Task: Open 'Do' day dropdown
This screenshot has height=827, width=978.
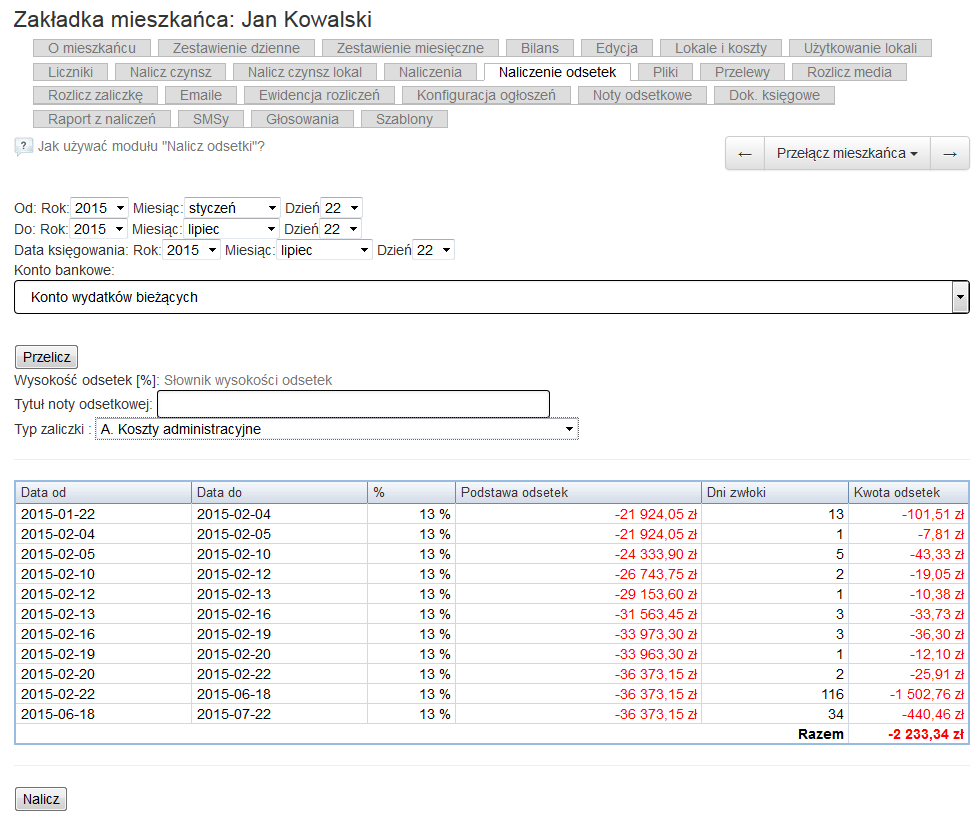Action: (340, 229)
